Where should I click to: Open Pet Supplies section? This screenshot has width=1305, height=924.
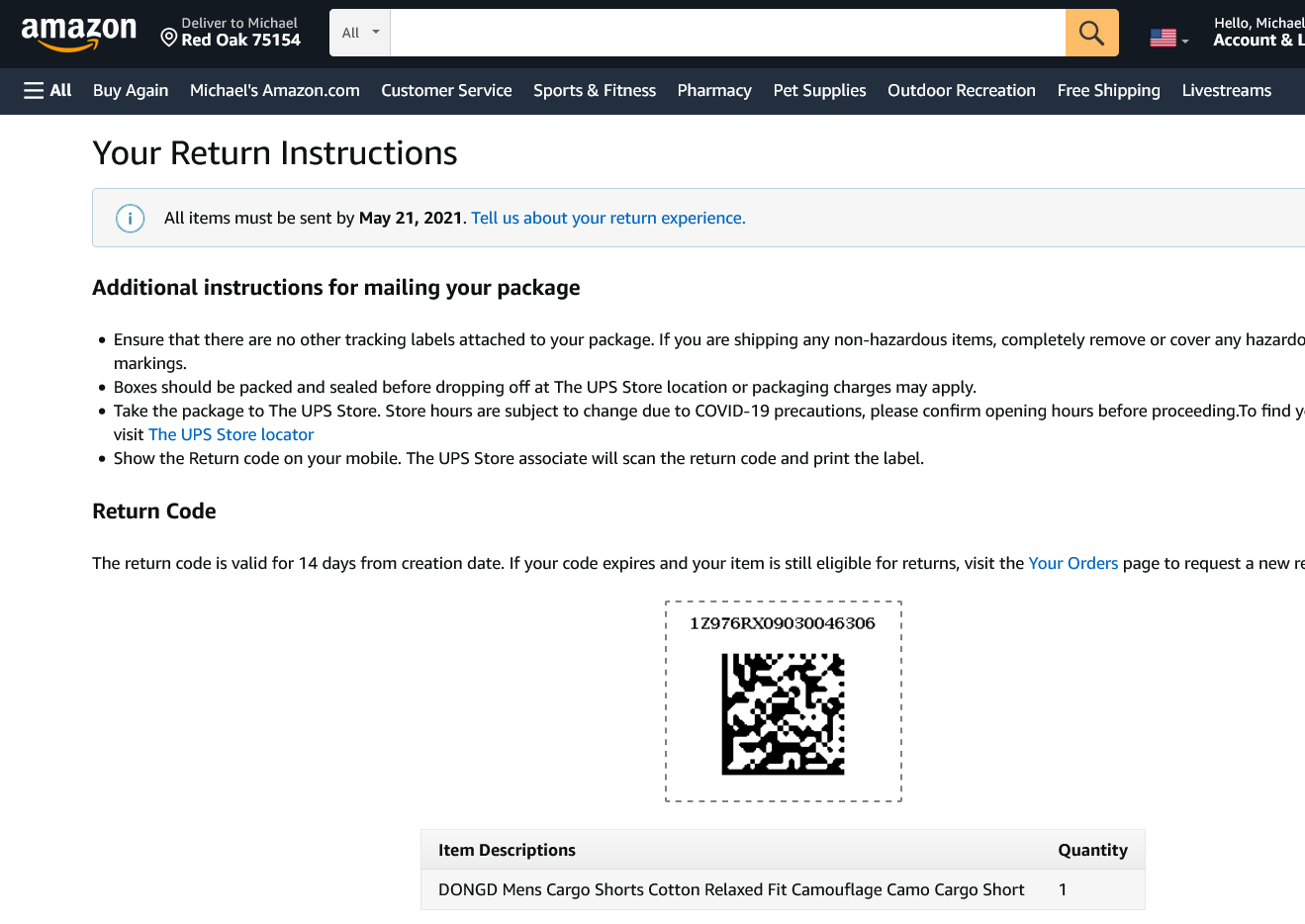point(819,91)
